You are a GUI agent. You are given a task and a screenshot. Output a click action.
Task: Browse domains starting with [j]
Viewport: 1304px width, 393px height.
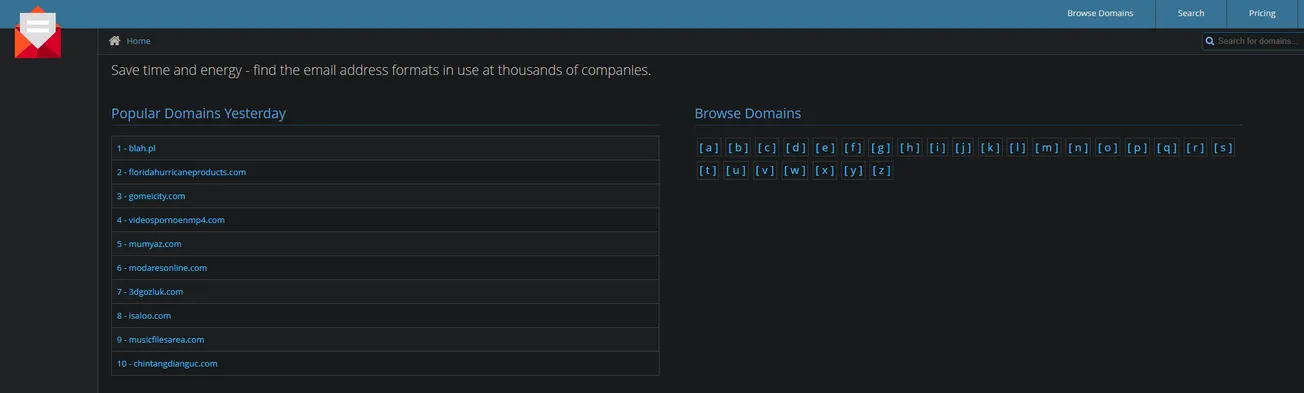[x=963, y=148]
